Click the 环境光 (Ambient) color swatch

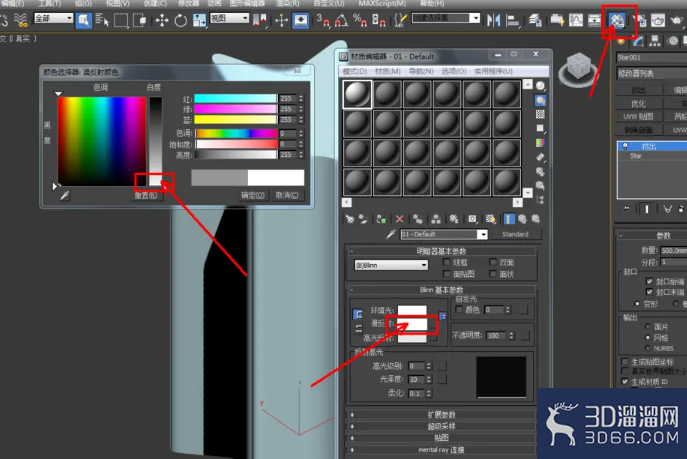coord(412,311)
